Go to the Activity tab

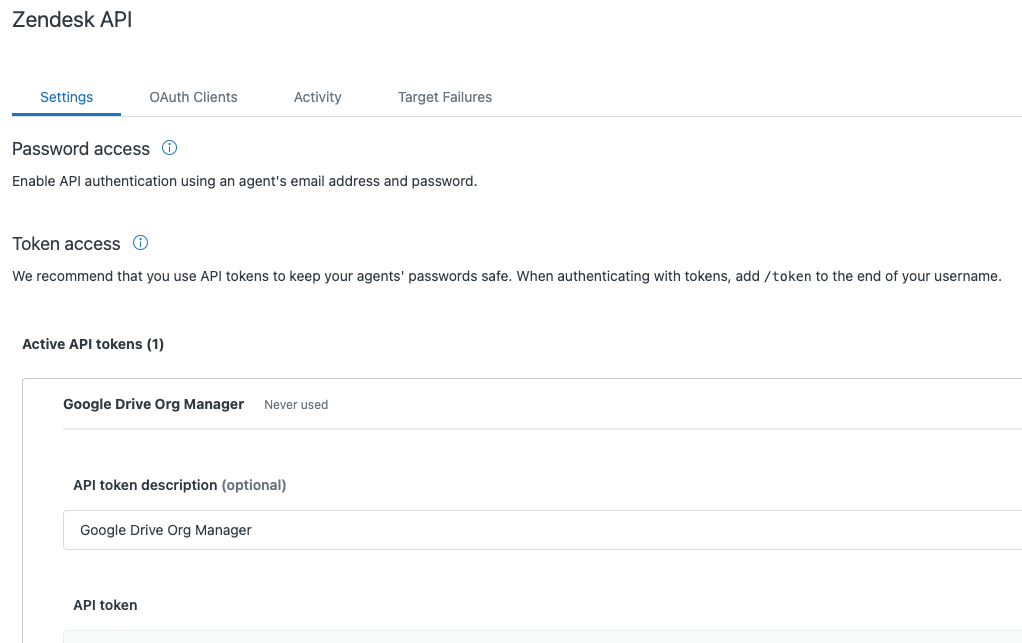[x=317, y=97]
